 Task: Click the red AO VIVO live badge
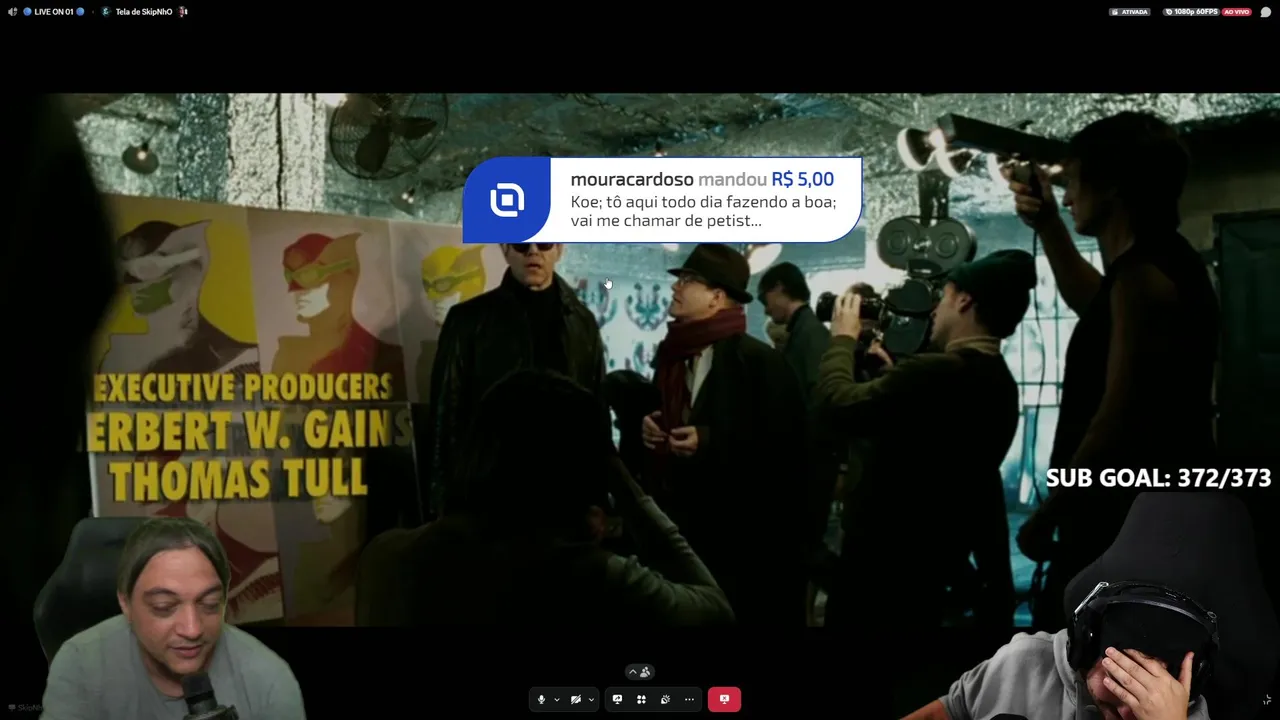coord(1237,12)
